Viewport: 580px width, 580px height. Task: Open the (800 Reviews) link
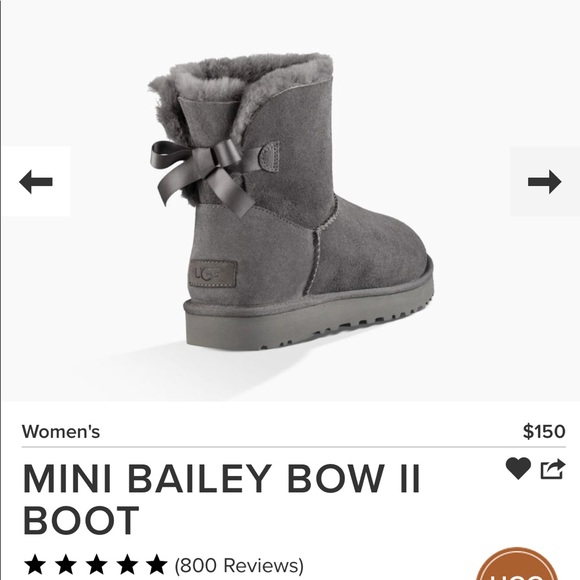click(x=239, y=566)
